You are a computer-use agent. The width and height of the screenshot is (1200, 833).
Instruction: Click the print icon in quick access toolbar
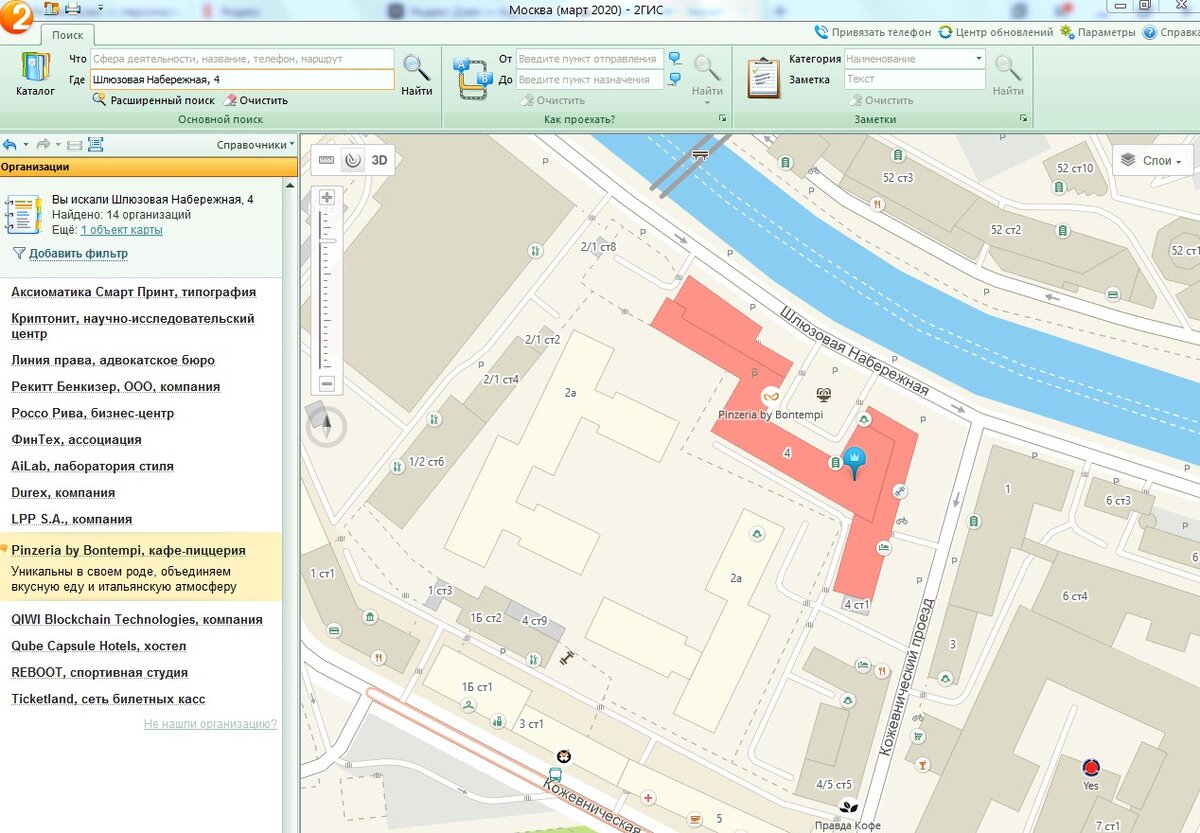(x=72, y=8)
